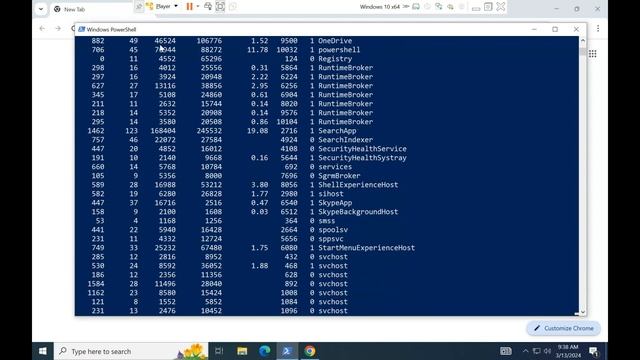Click the VMware network adapter icon
This screenshot has height=360, width=640.
[439, 7]
